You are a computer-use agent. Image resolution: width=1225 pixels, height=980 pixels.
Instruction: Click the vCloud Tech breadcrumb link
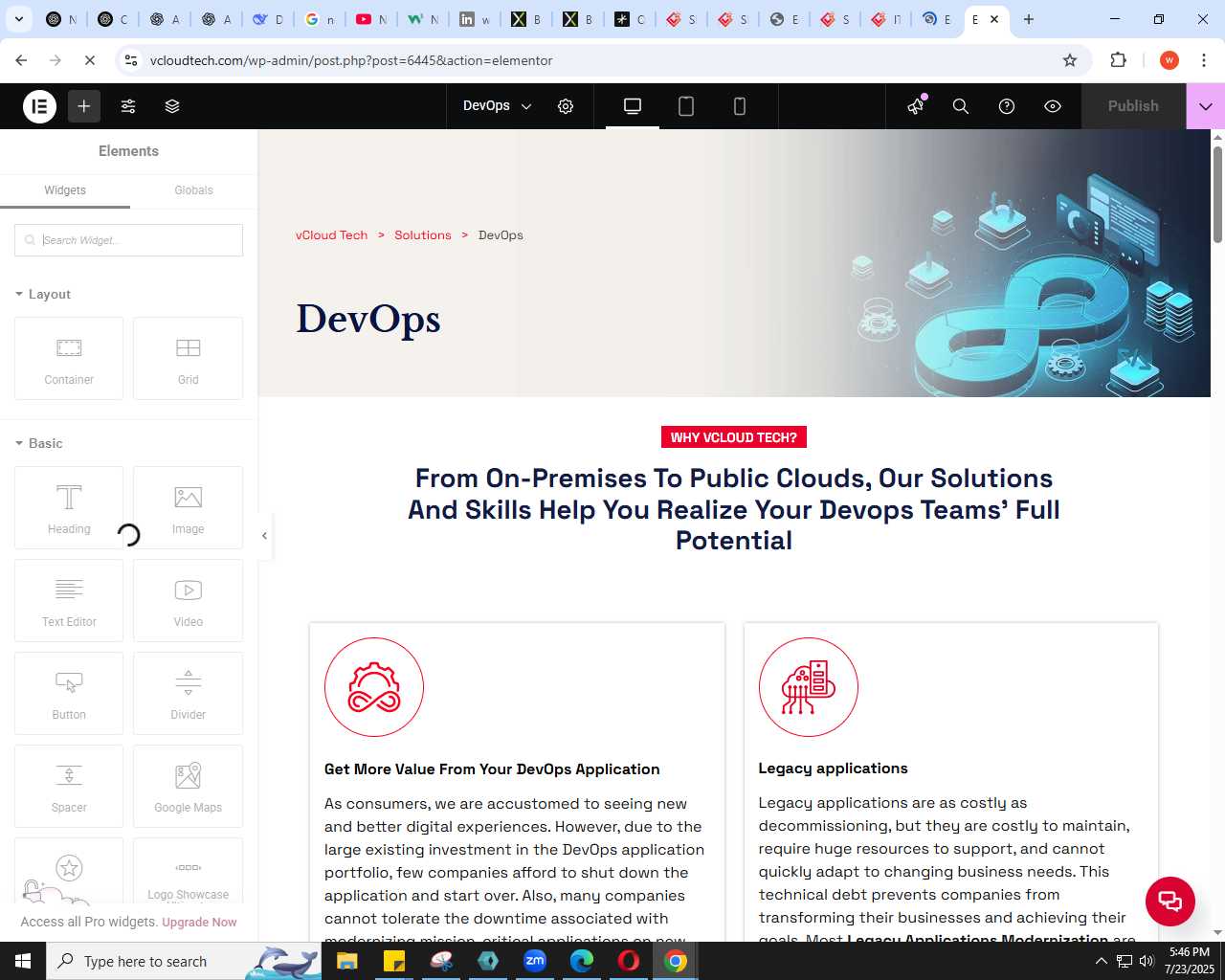[x=331, y=235]
